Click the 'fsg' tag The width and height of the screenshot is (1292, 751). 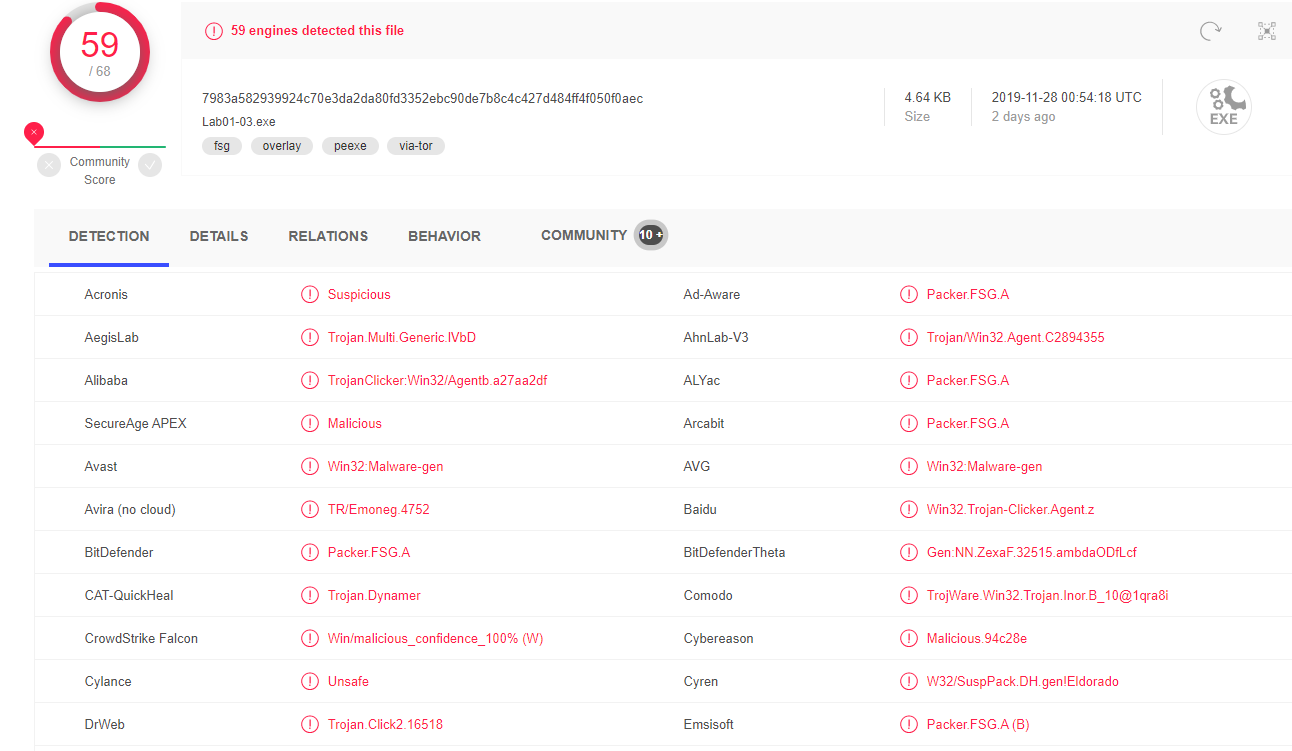pos(222,146)
